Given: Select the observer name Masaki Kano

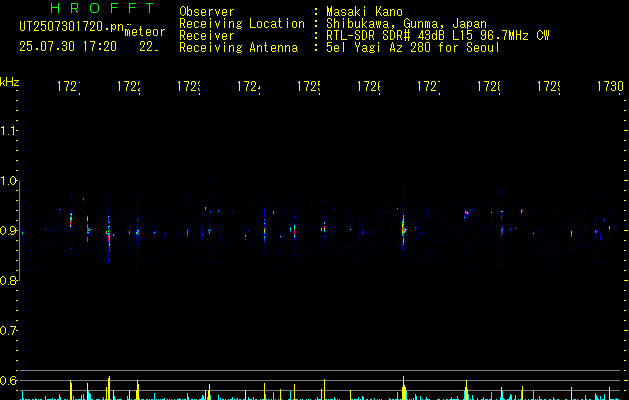Looking at the screenshot, I should point(364,11).
